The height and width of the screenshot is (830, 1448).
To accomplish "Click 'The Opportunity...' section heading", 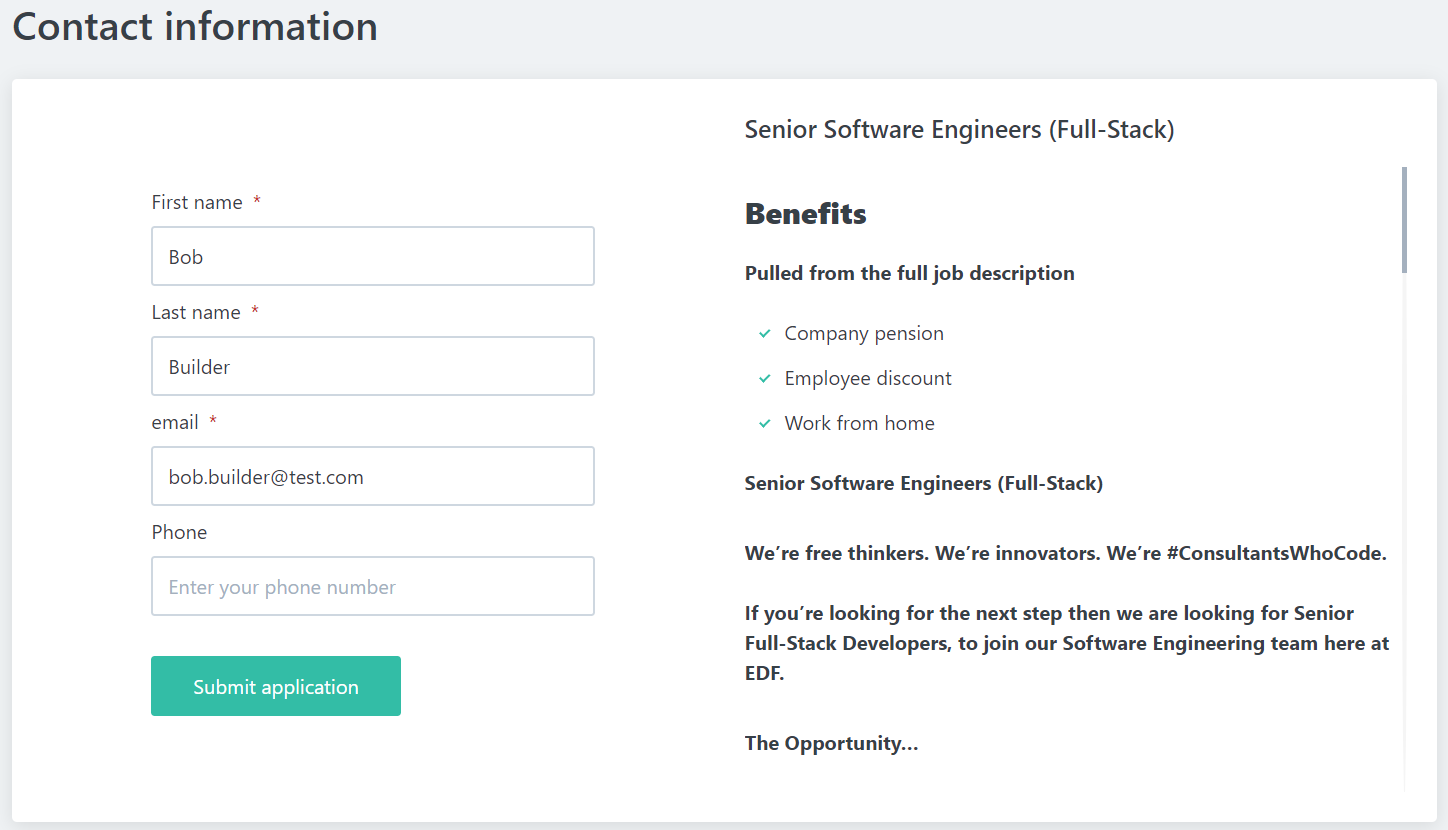I will [x=831, y=743].
